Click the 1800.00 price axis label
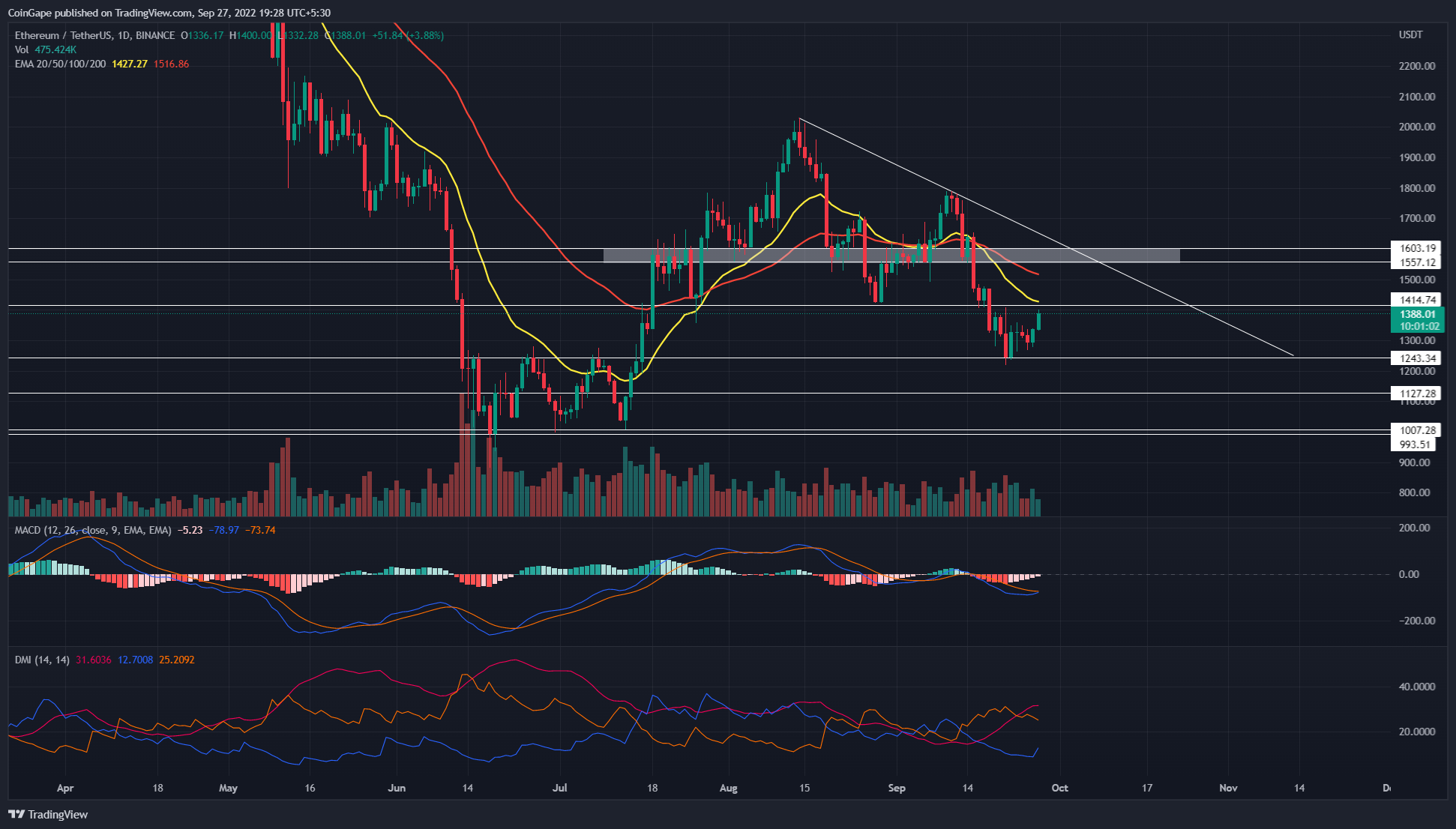The width and height of the screenshot is (1456, 829). (1417, 188)
